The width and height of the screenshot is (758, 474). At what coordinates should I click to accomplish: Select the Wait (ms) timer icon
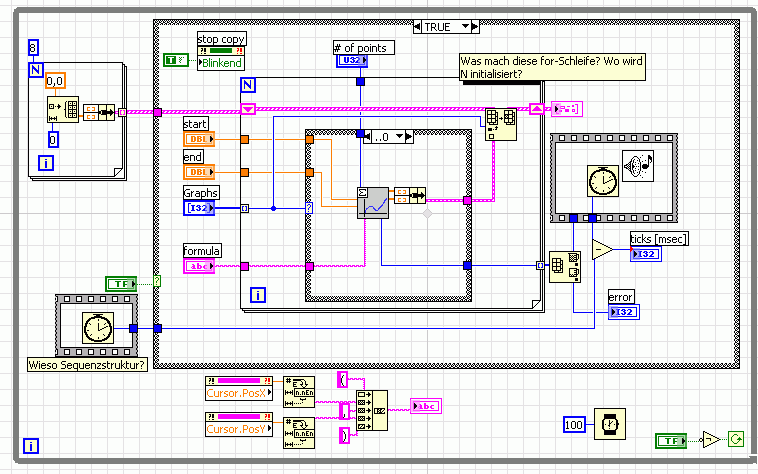coord(609,423)
